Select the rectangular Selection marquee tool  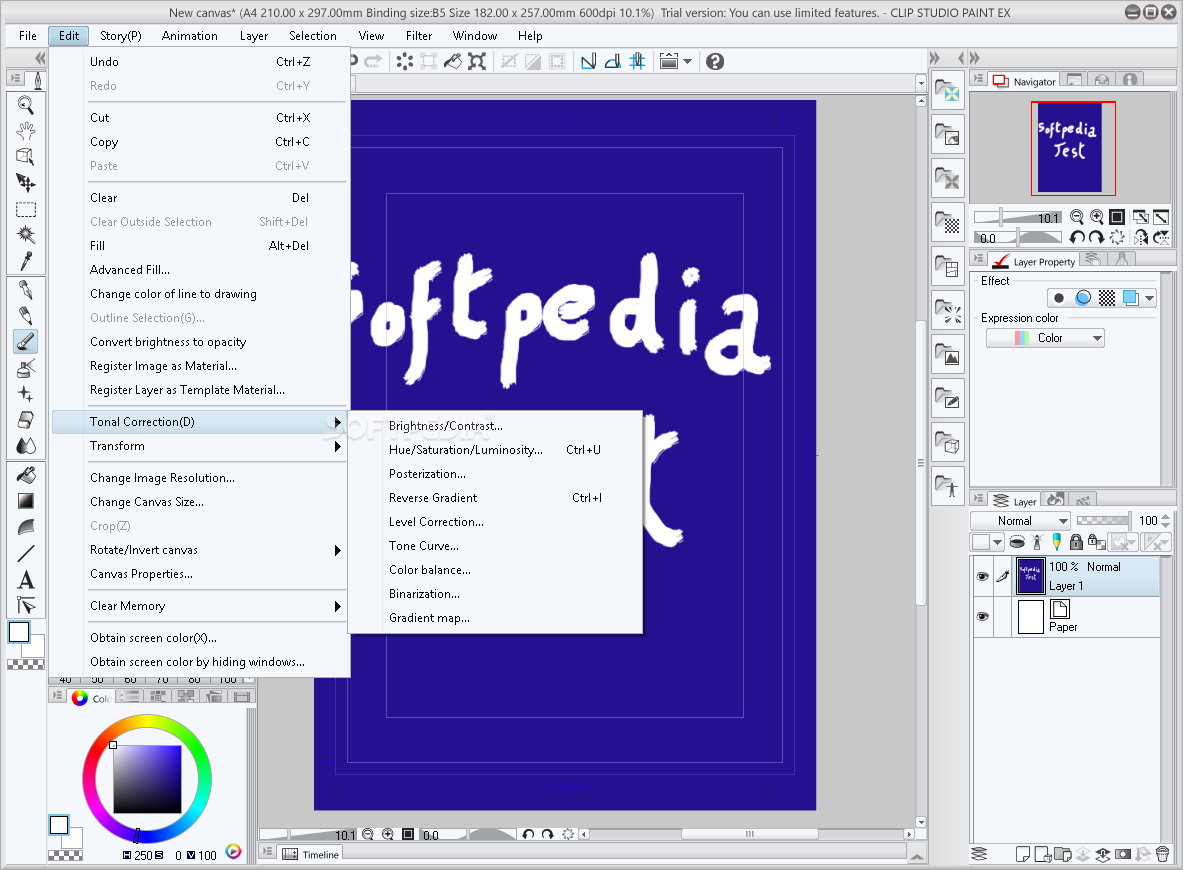(26, 209)
